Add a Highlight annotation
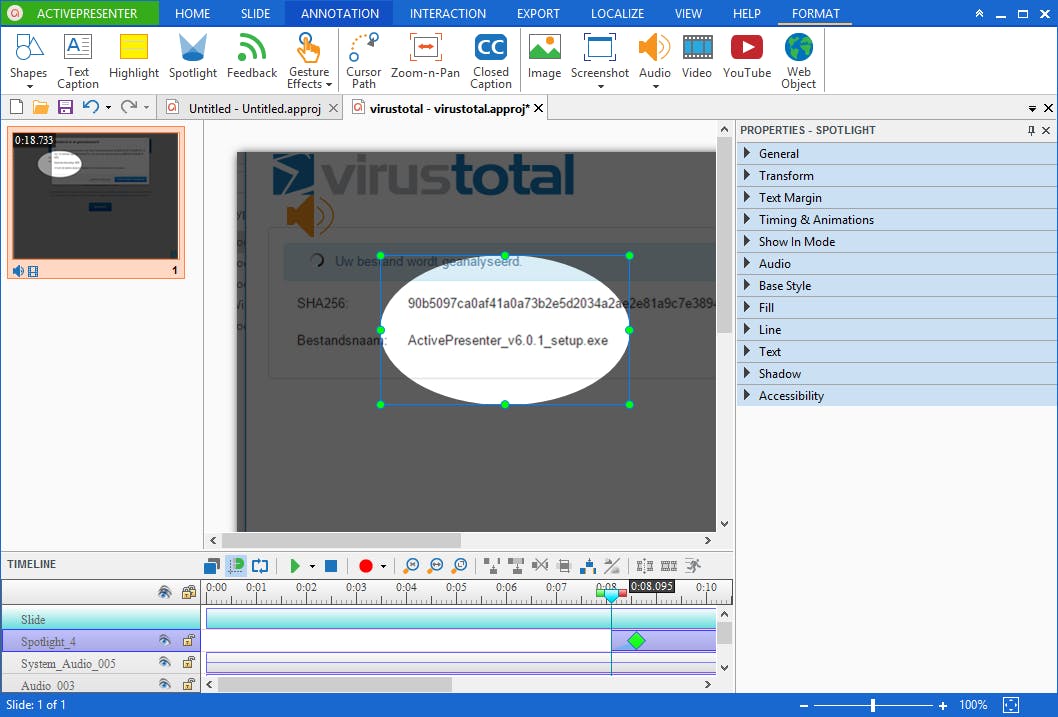Image resolution: width=1058 pixels, height=717 pixels. tap(134, 56)
